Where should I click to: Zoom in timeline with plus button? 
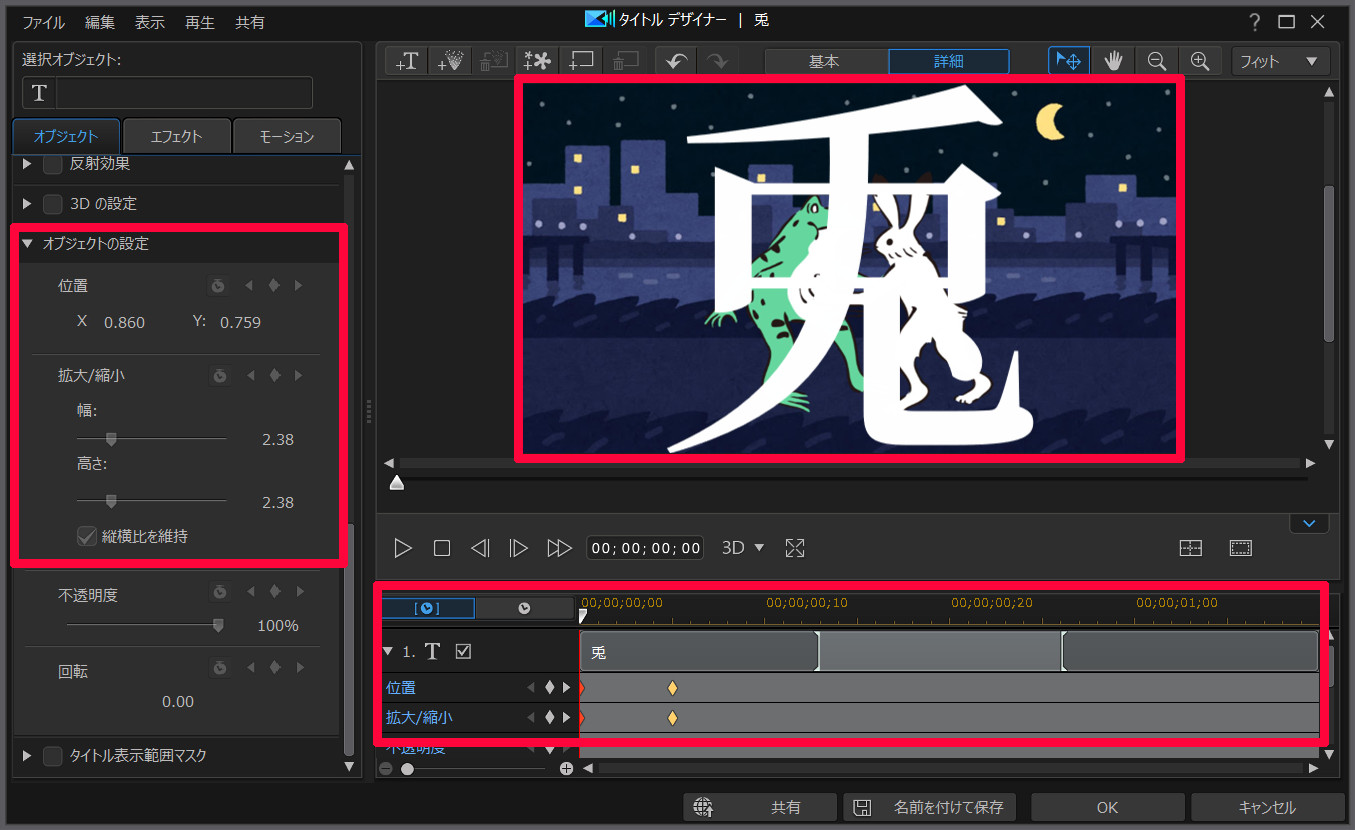coord(566,769)
